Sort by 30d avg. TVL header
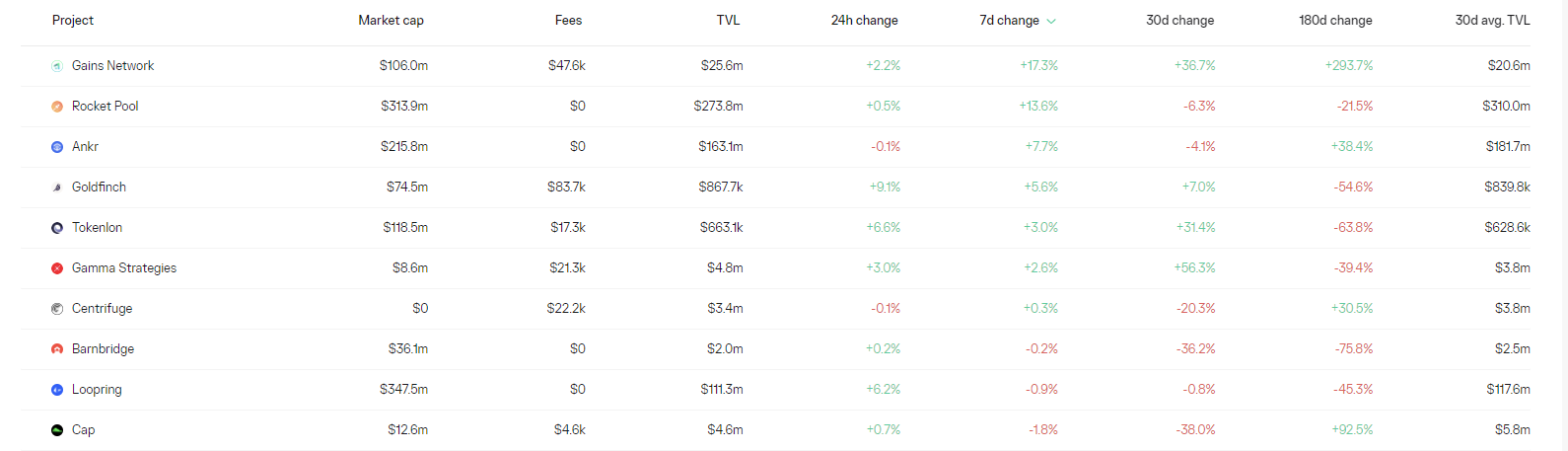Screen dimensions: 1568x451 click(1492, 21)
